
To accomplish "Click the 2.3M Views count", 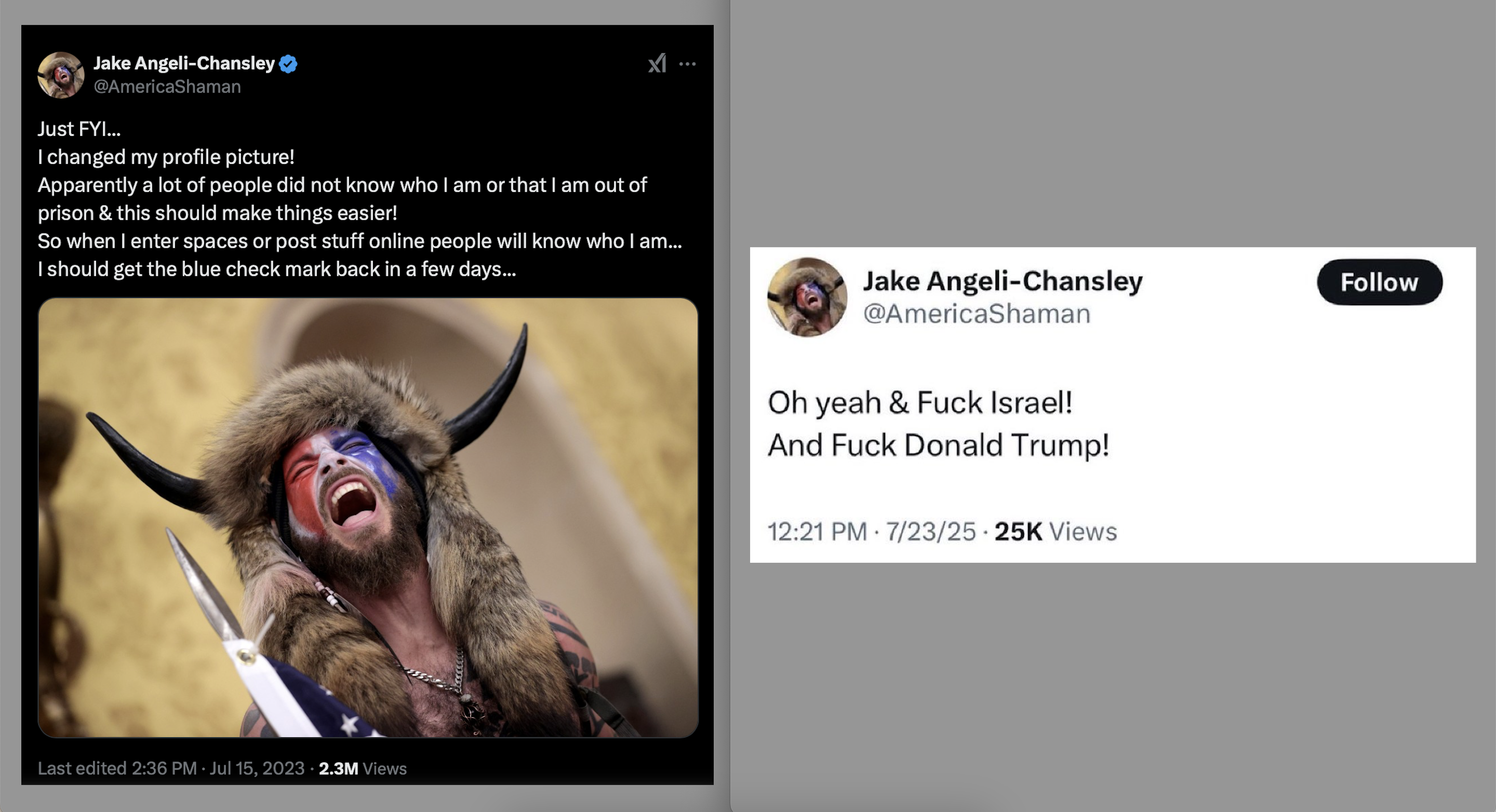I will click(x=363, y=768).
